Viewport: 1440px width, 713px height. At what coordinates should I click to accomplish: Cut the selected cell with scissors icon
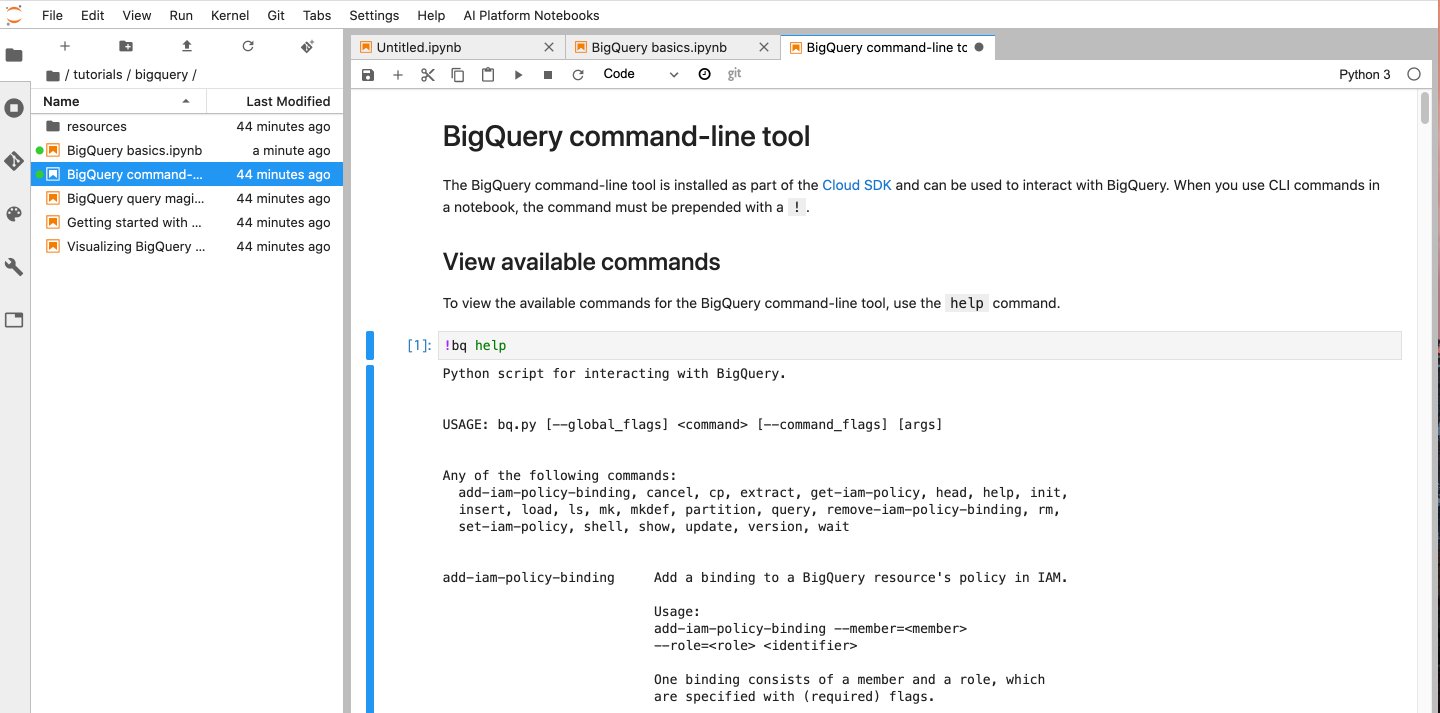click(428, 75)
